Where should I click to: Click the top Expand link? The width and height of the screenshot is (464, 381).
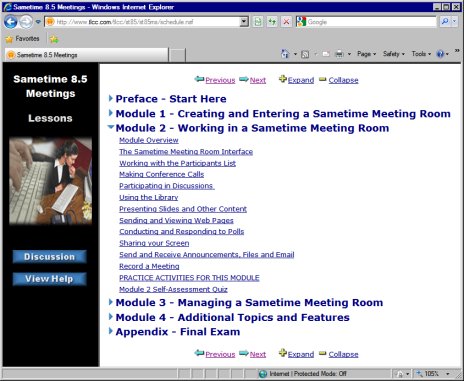[x=301, y=80]
